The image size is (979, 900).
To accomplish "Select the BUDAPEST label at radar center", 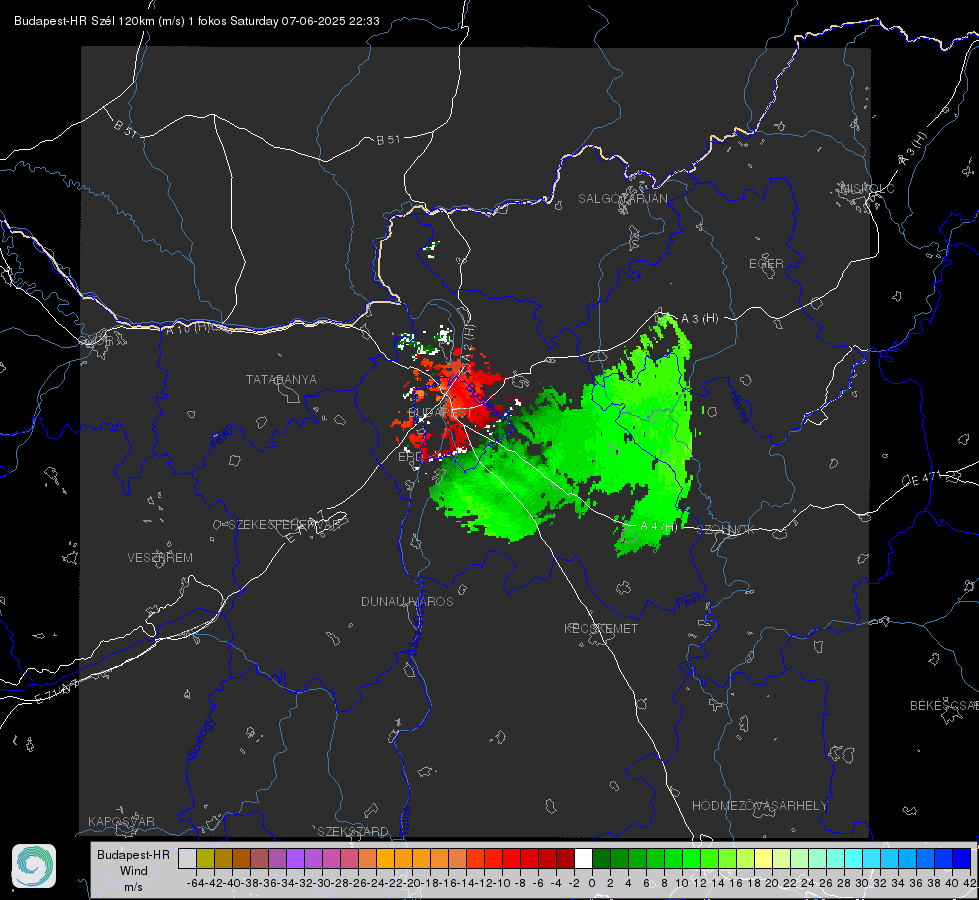I will (440, 413).
